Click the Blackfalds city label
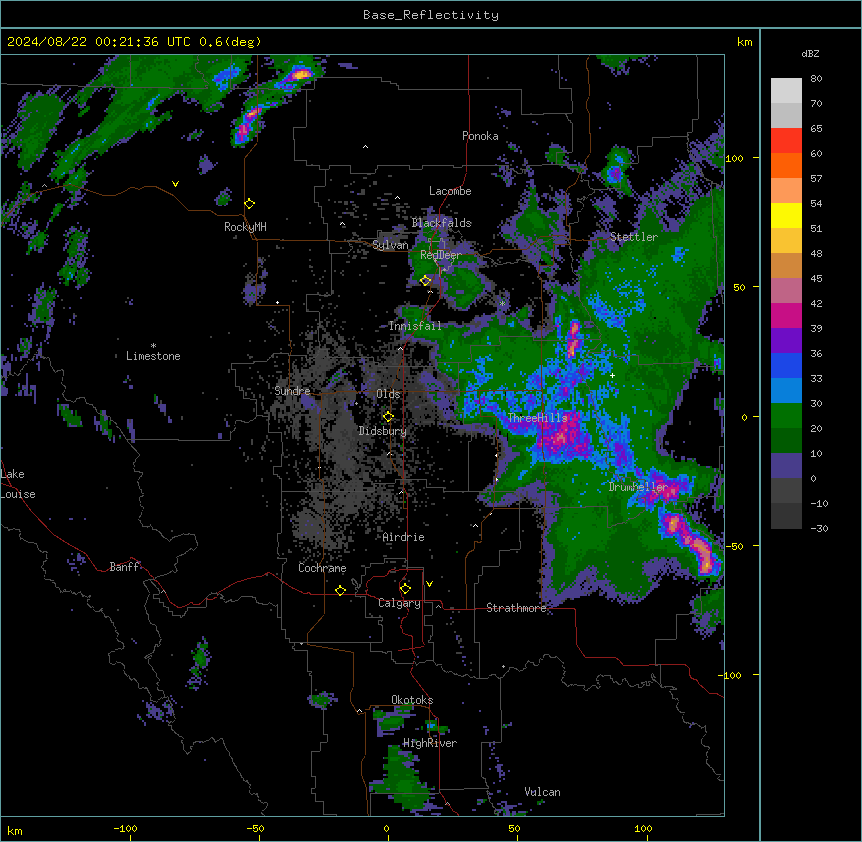862x842 pixels. [x=441, y=223]
